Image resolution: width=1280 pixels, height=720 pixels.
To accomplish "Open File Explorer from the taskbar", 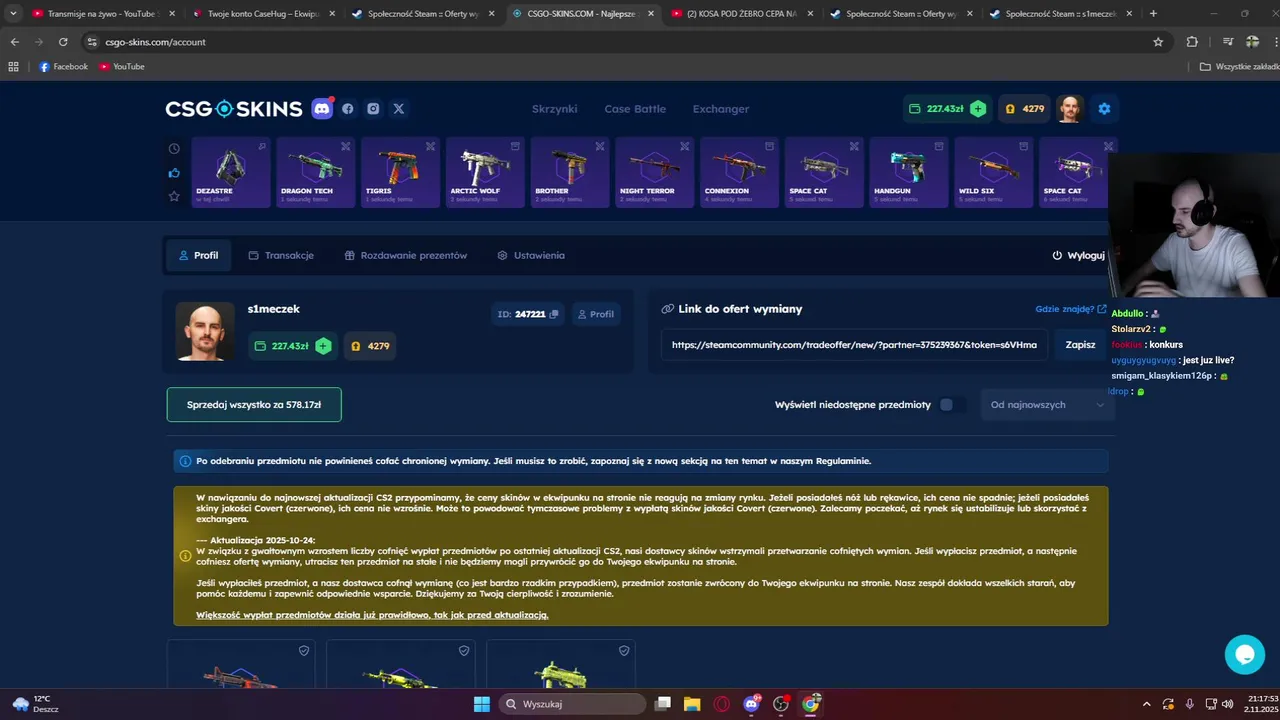I will 691,704.
